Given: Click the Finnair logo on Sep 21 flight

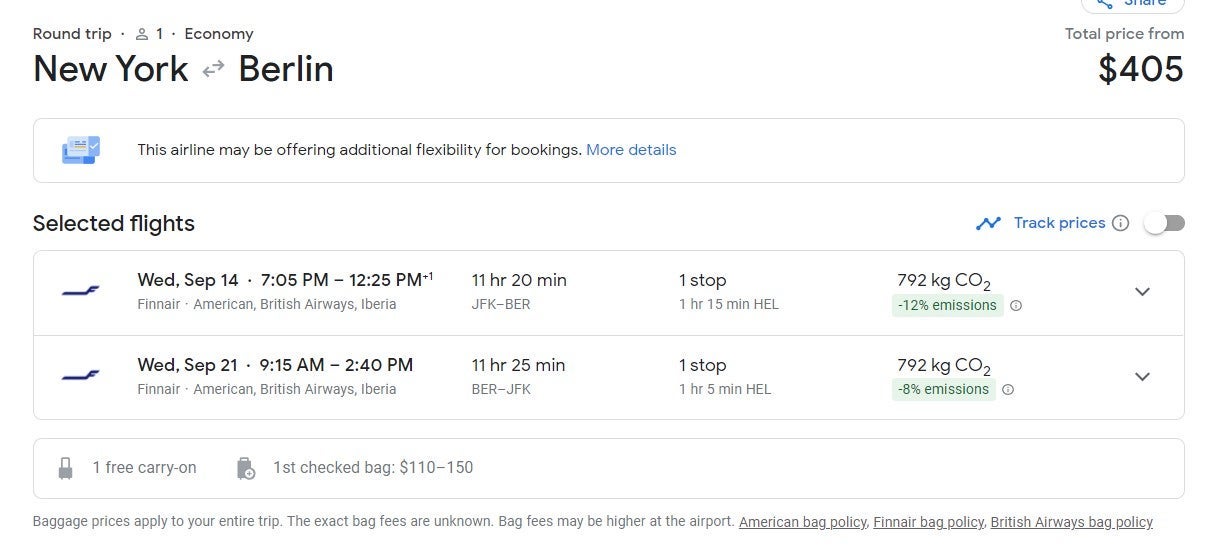Looking at the screenshot, I should pyautogui.click(x=80, y=377).
